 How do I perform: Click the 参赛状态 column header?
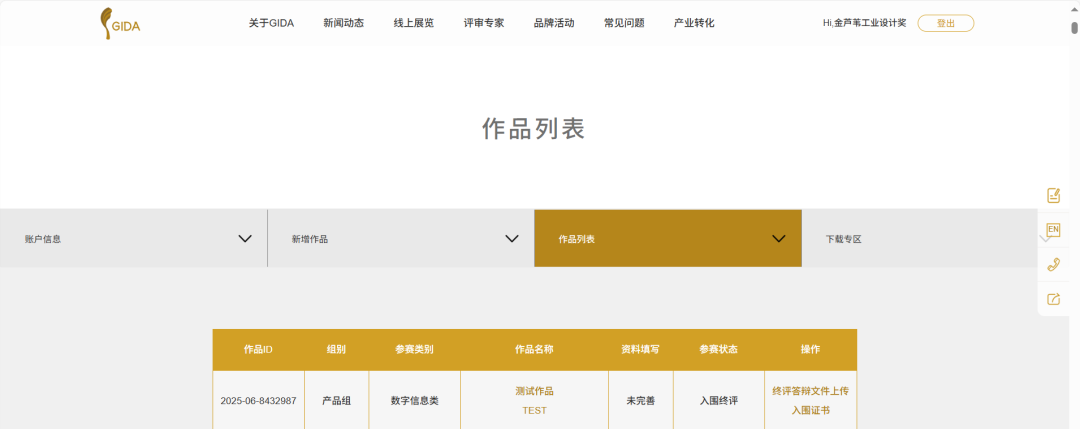(x=718, y=350)
